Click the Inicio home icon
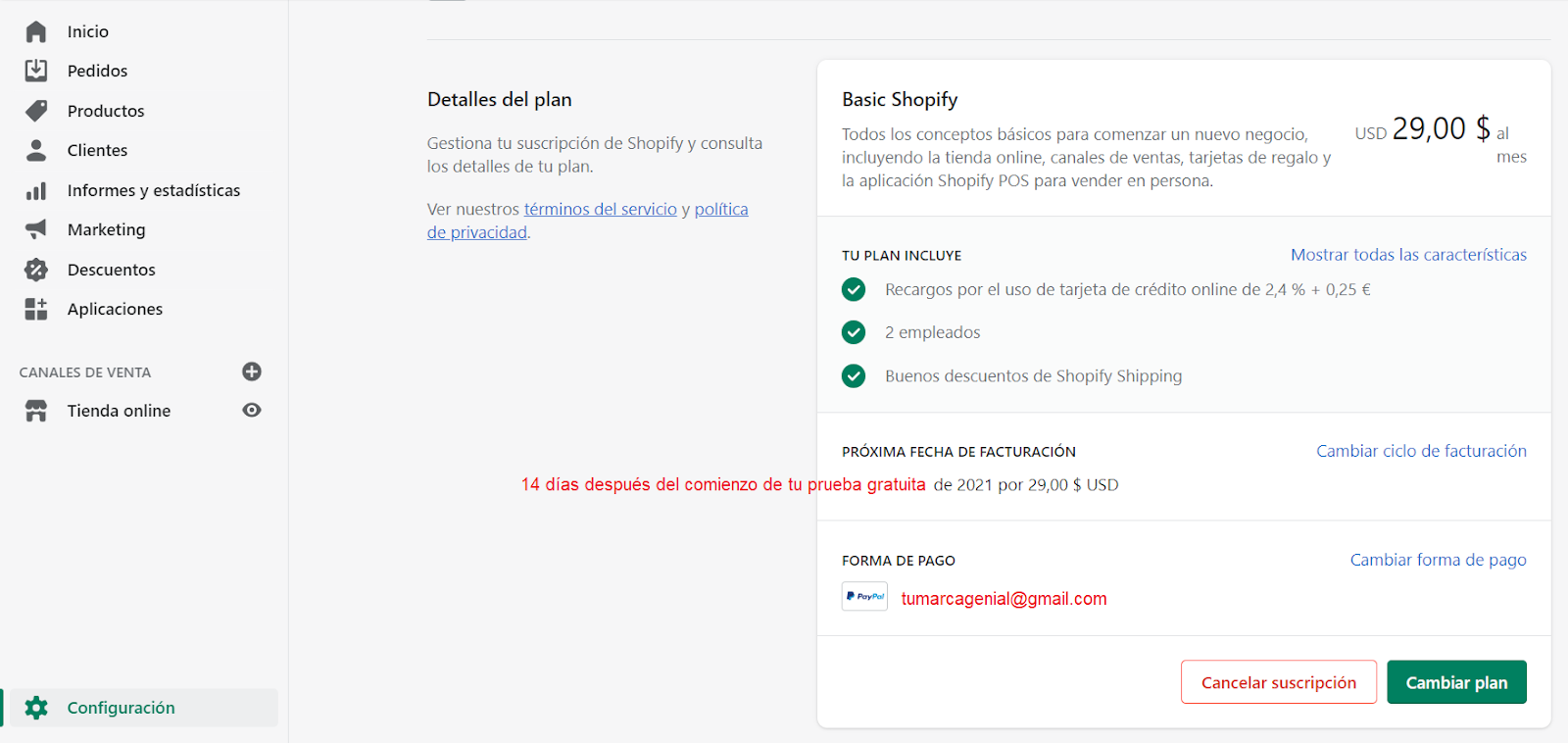 [36, 31]
